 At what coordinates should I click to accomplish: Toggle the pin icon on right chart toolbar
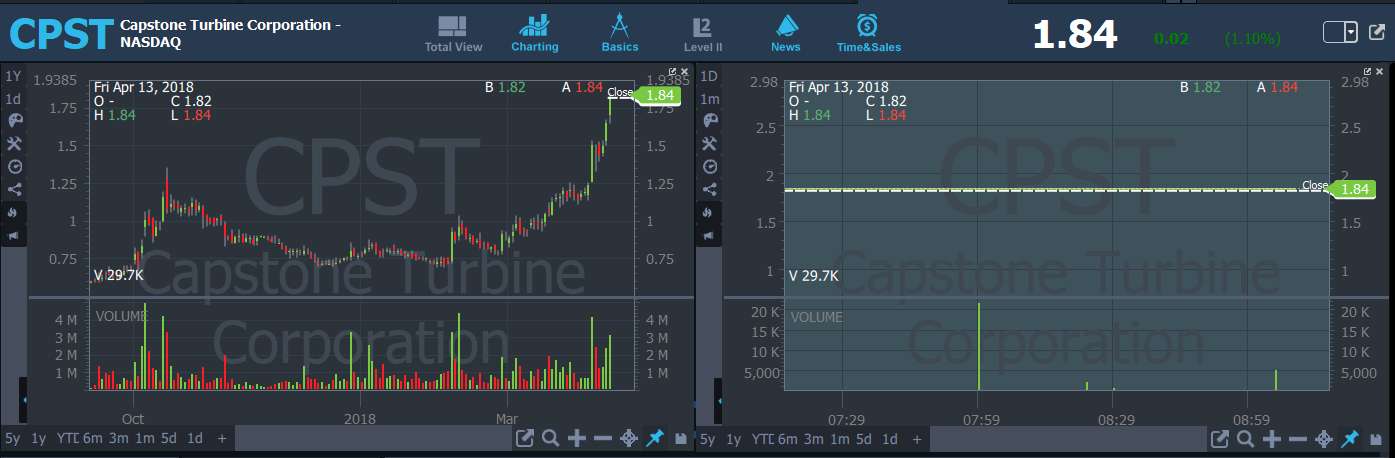[x=1350, y=438]
